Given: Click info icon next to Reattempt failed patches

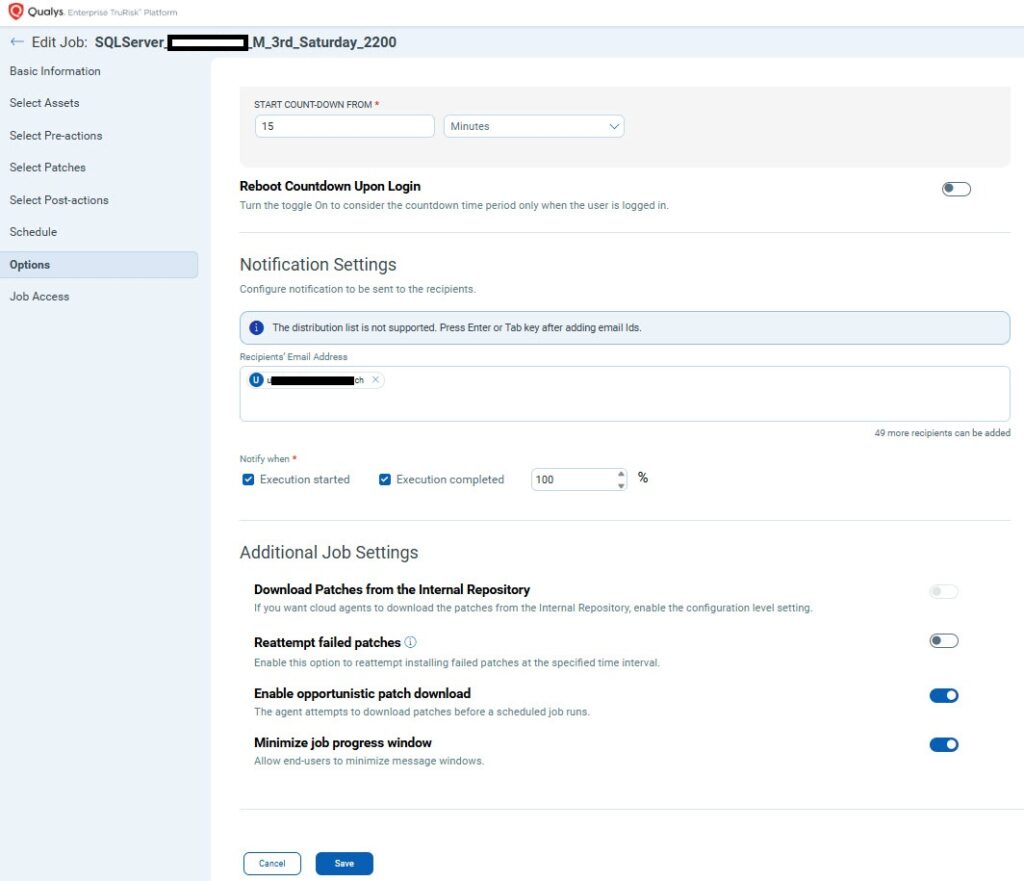Looking at the screenshot, I should click(x=411, y=642).
